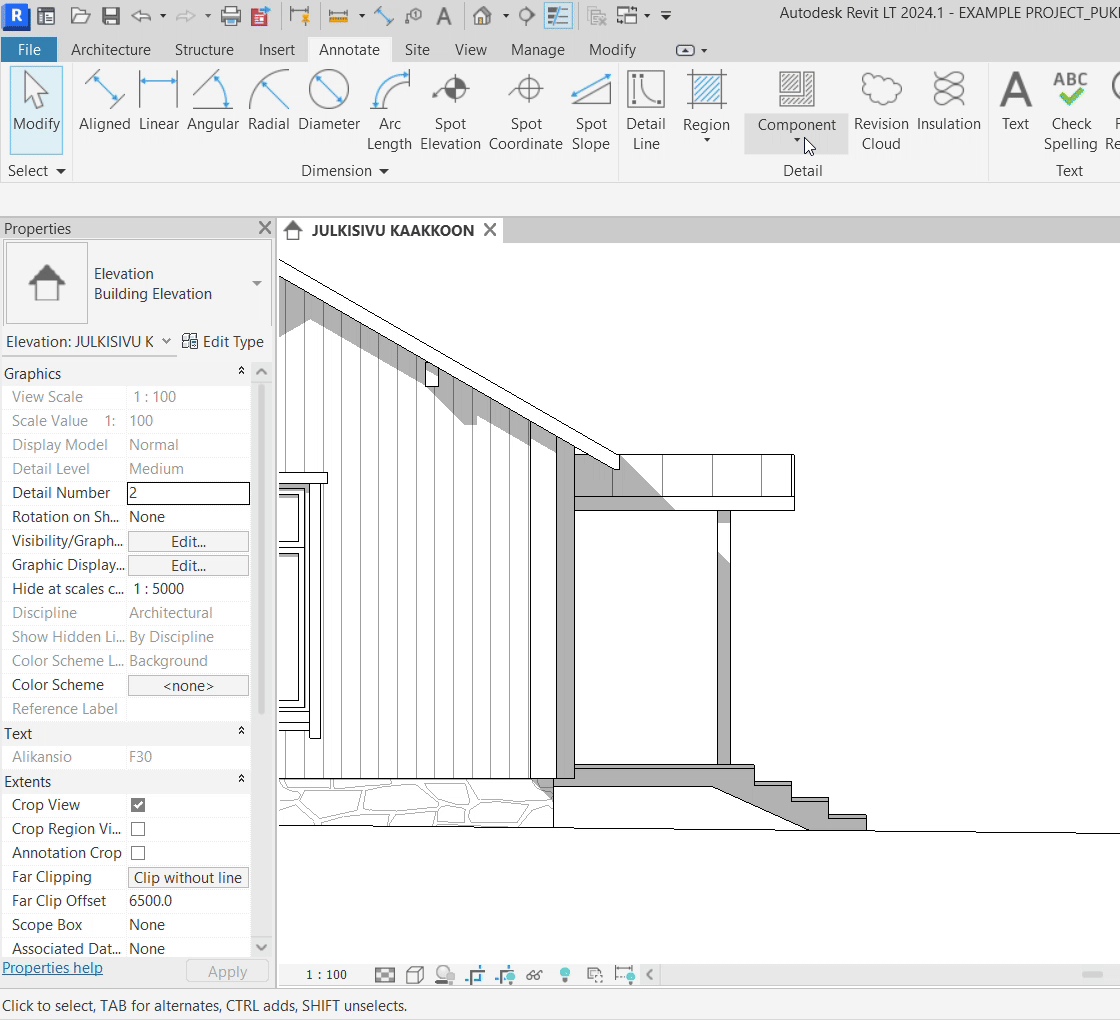Click the Detail Number input field
This screenshot has height=1020, width=1120.
[188, 493]
